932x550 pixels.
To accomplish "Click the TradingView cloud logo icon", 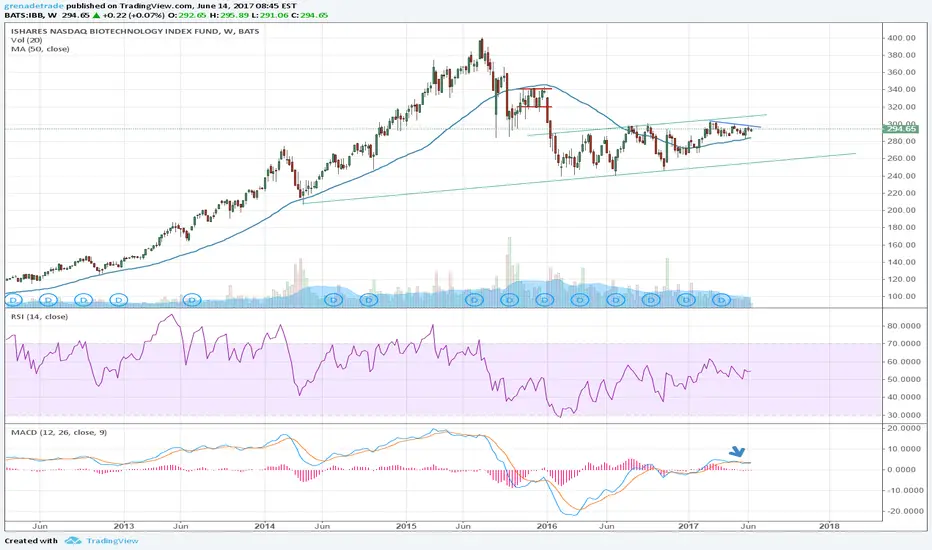I will 73,540.
